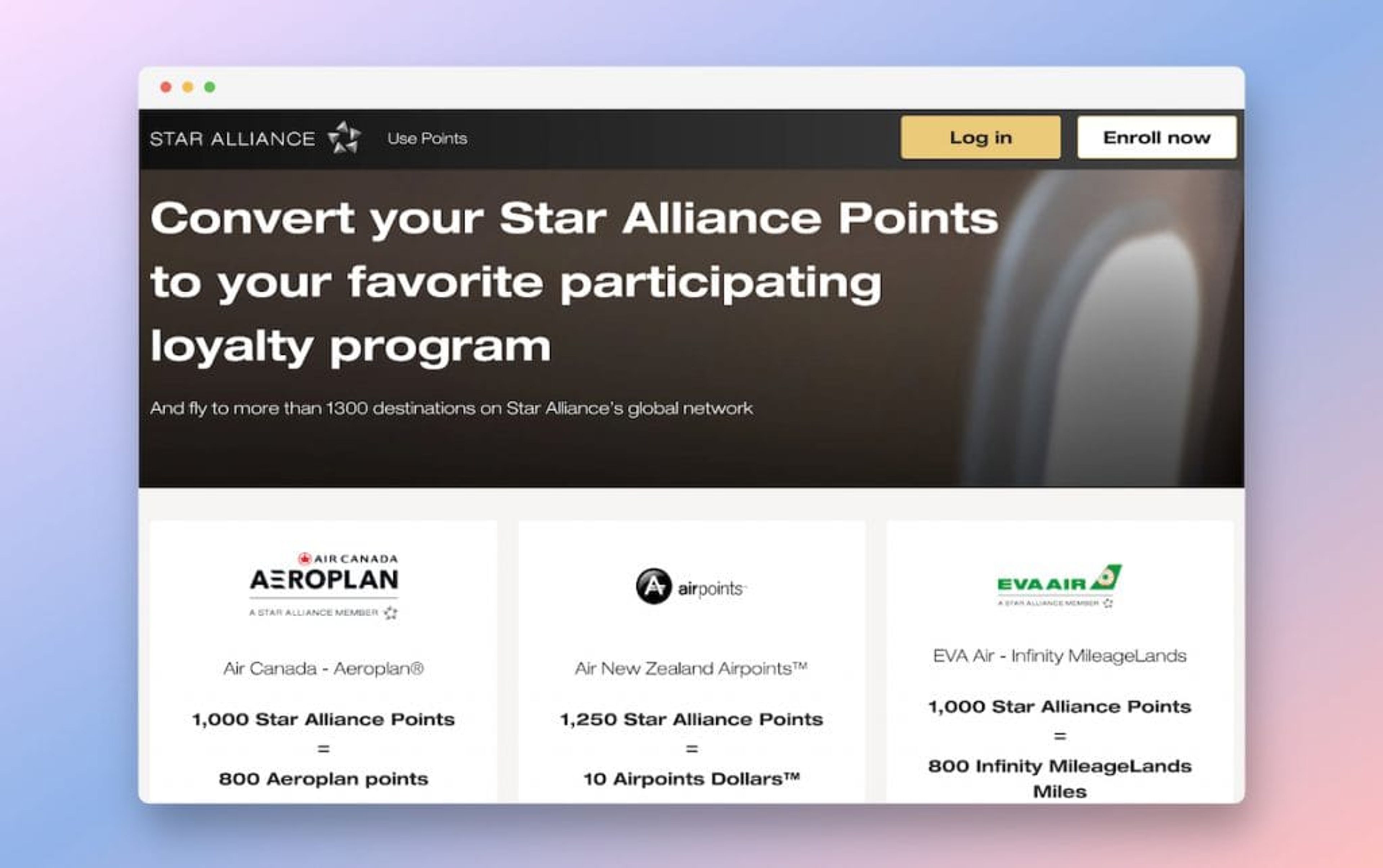Click the 800 Infinity MileageLands Miles text
Screen dimensions: 1383x868
pos(1060,778)
